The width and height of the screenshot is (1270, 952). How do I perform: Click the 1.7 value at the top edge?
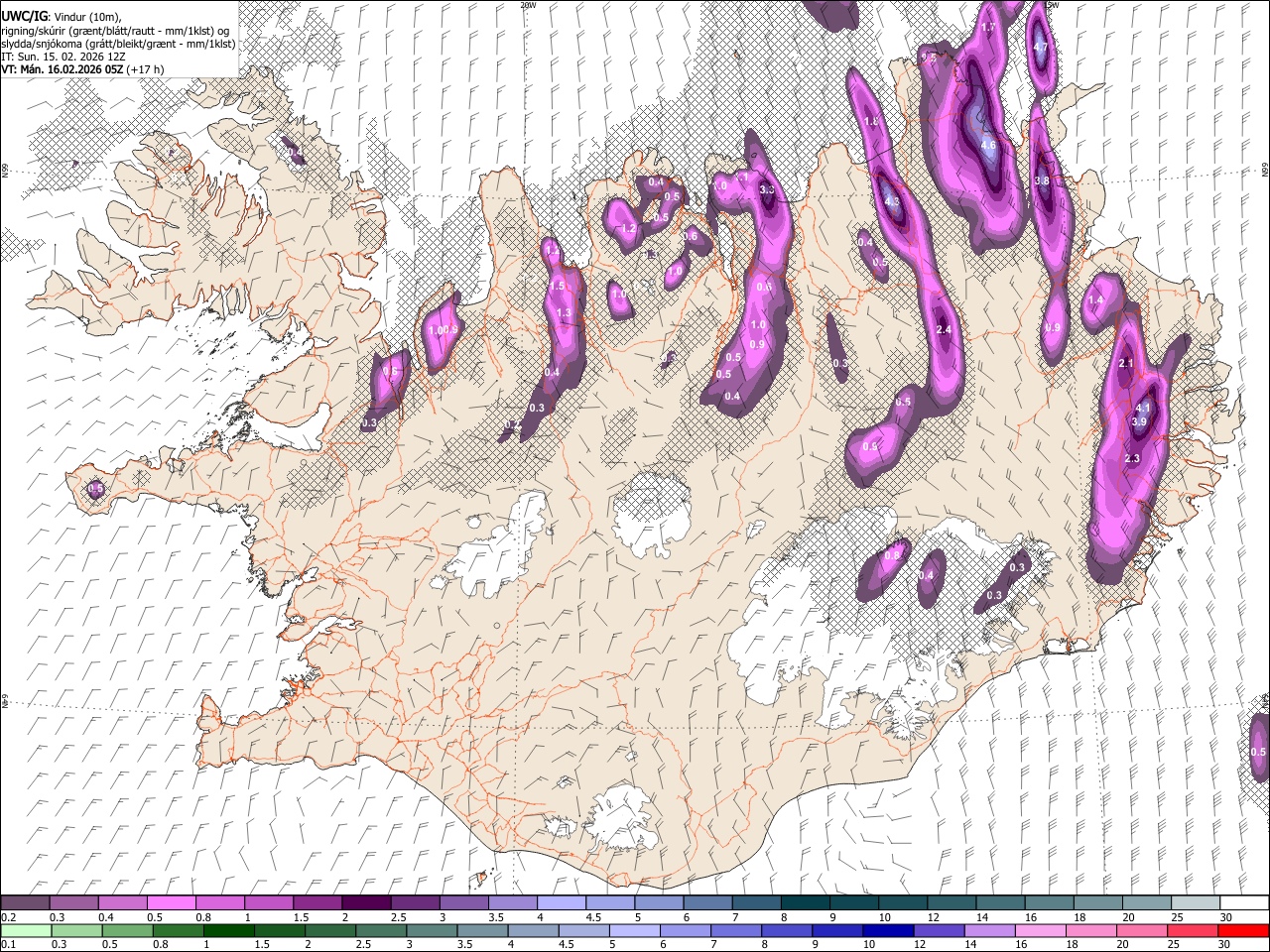click(988, 28)
